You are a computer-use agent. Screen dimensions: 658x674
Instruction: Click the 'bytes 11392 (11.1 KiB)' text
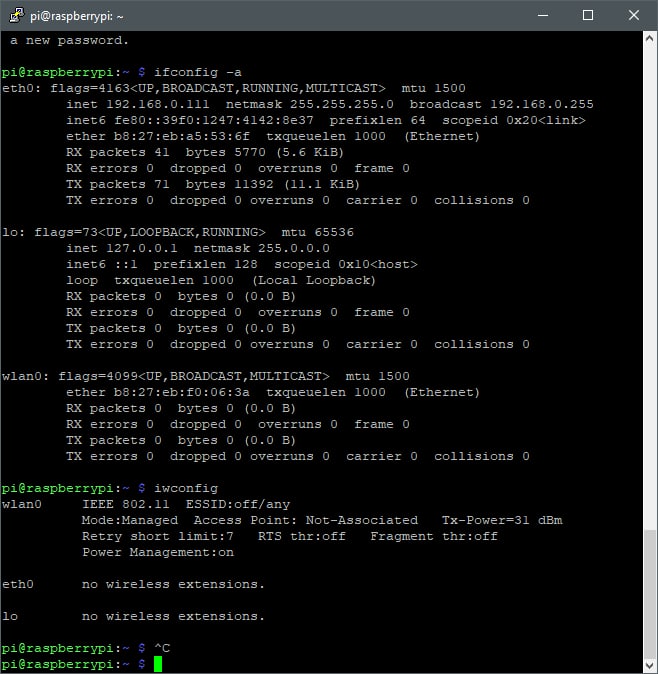tap(272, 184)
